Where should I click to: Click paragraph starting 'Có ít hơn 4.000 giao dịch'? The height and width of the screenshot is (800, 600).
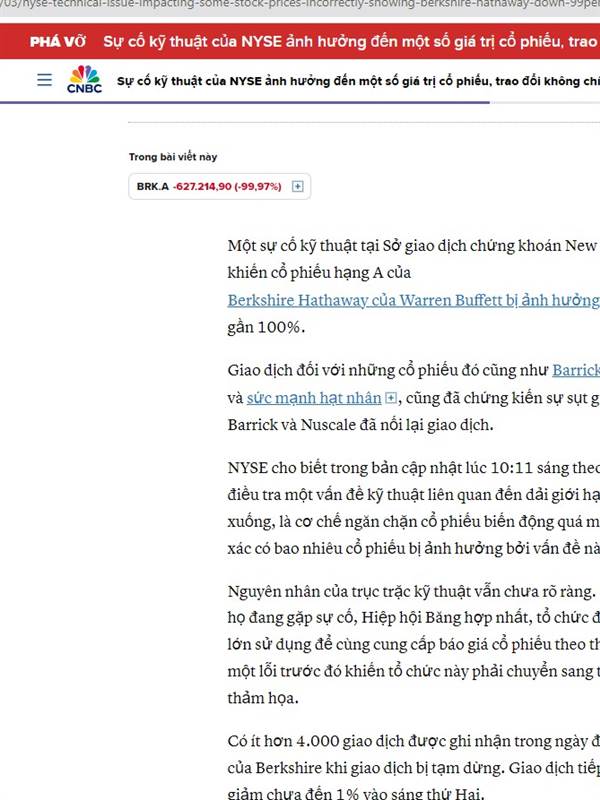click(414, 766)
